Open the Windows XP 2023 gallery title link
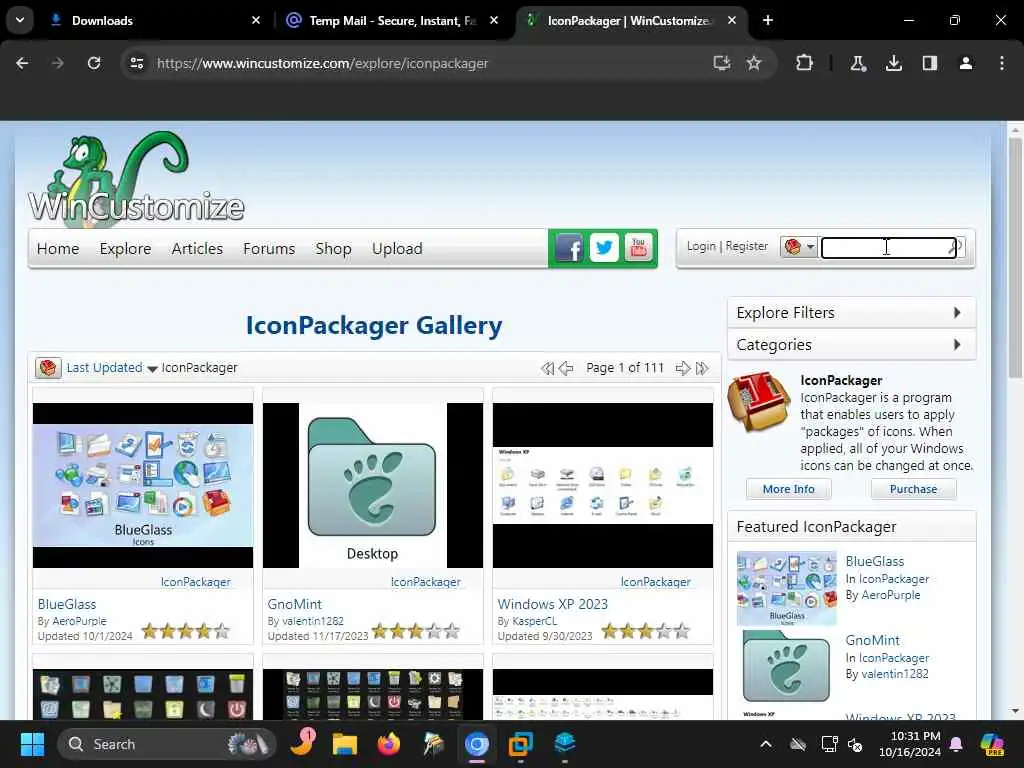This screenshot has width=1024, height=768. (x=552, y=604)
